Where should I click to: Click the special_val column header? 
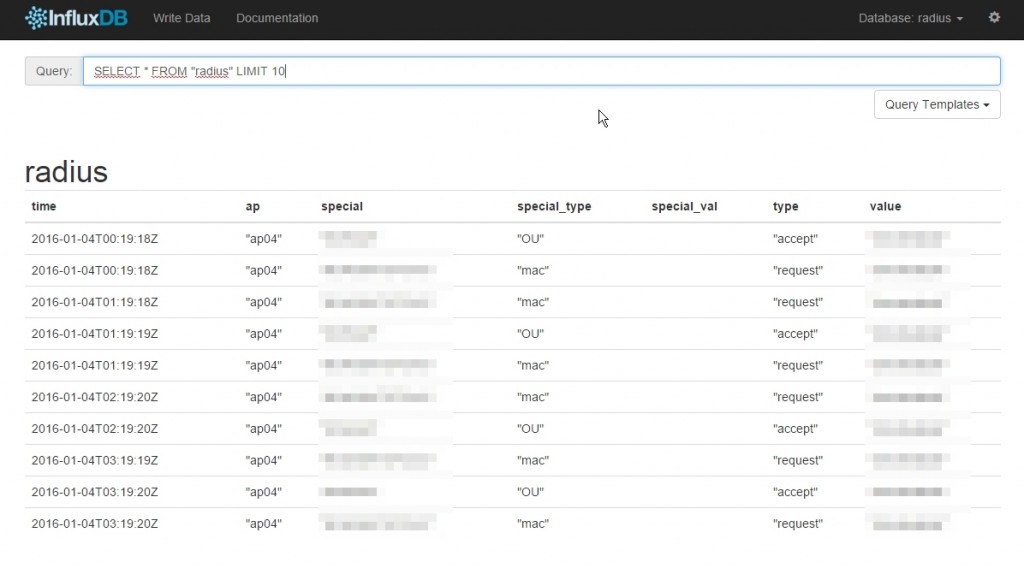tap(684, 206)
